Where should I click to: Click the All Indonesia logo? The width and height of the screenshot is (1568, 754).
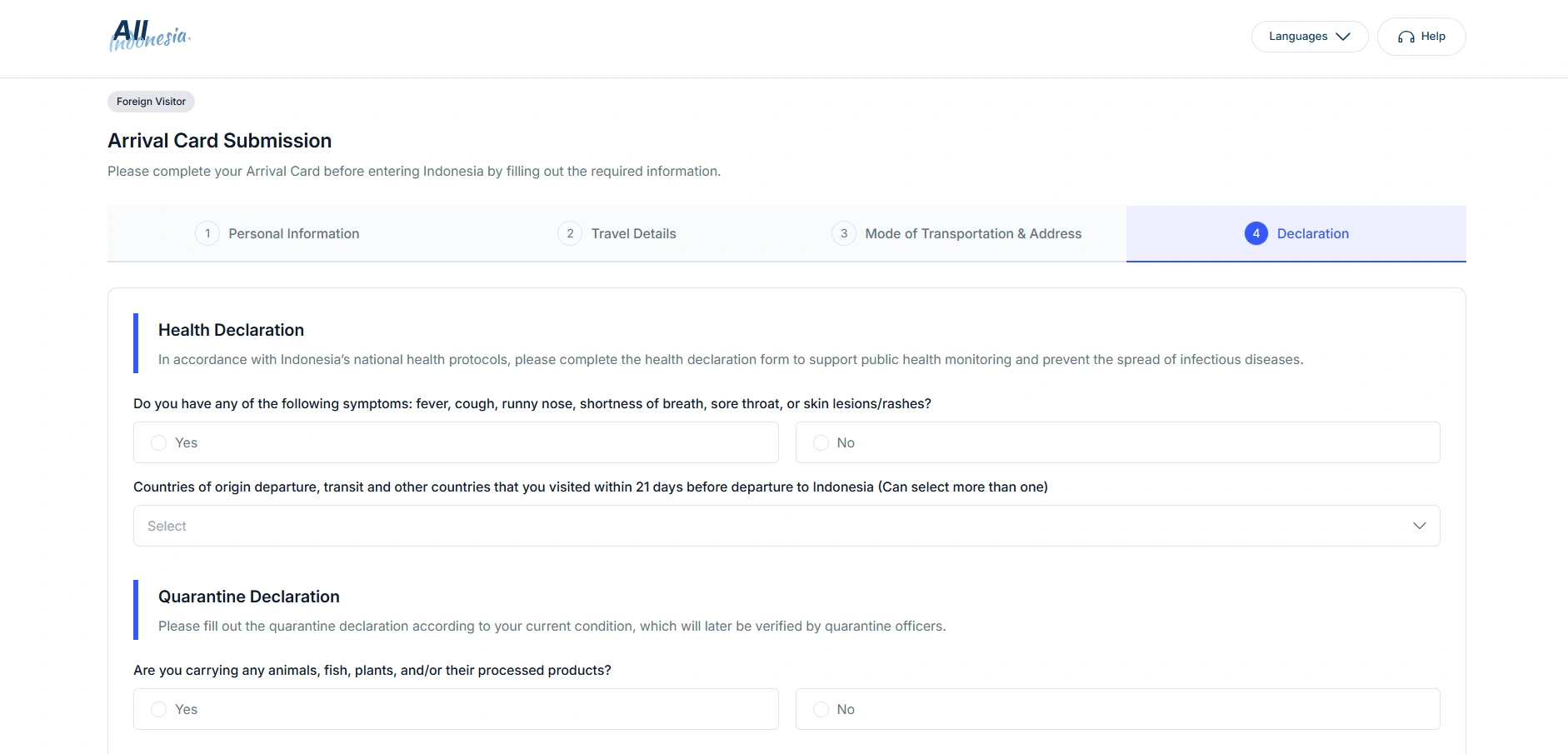pyautogui.click(x=150, y=36)
